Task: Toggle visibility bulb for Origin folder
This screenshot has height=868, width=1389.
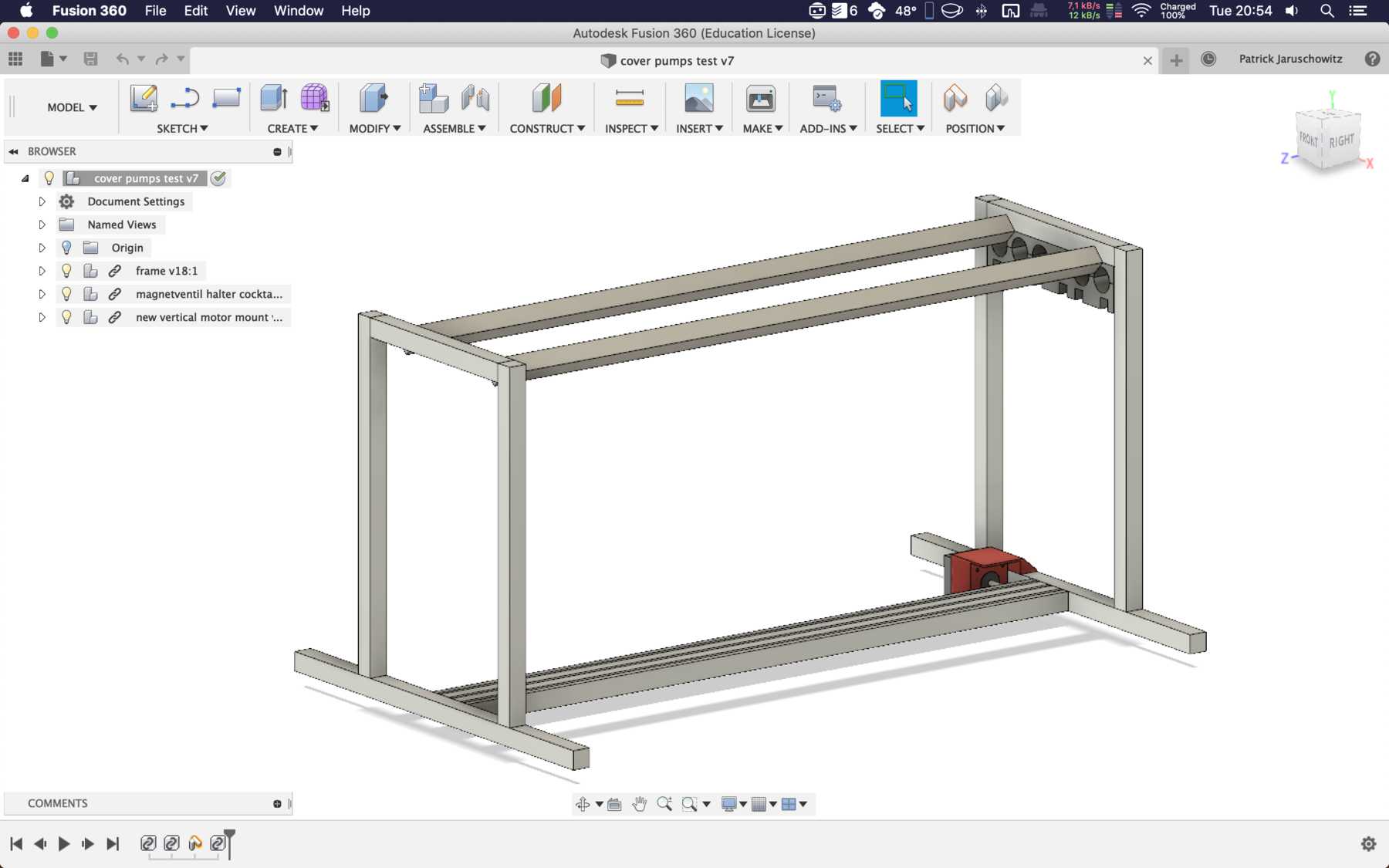Action: point(66,248)
